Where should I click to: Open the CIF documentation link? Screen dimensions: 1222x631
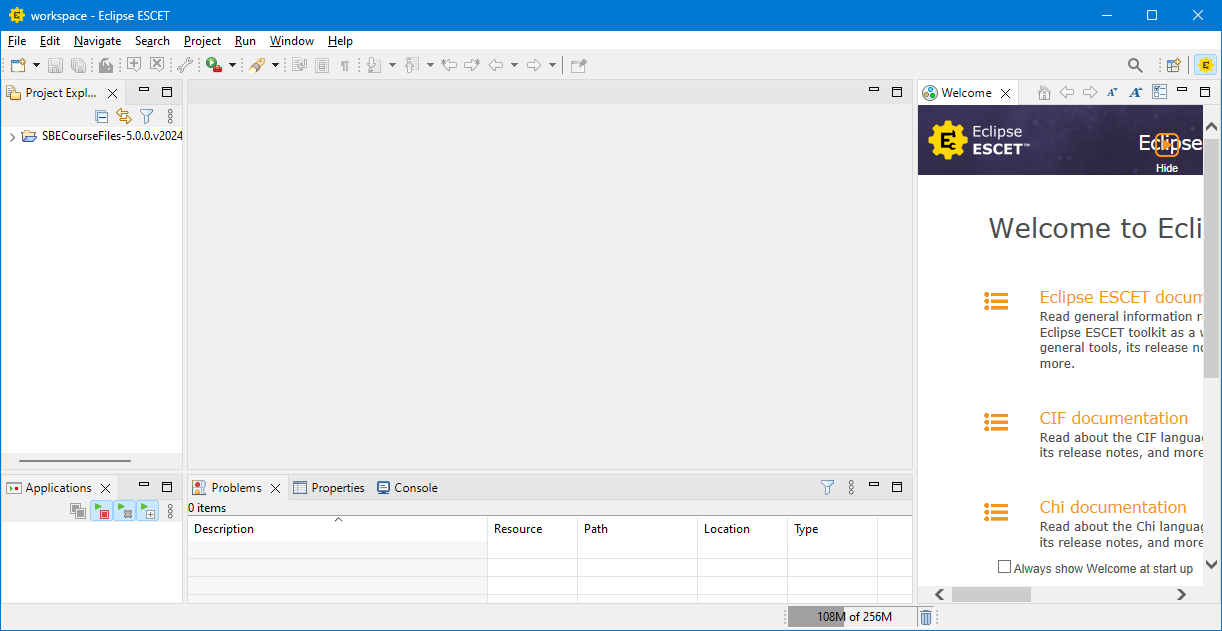1113,418
